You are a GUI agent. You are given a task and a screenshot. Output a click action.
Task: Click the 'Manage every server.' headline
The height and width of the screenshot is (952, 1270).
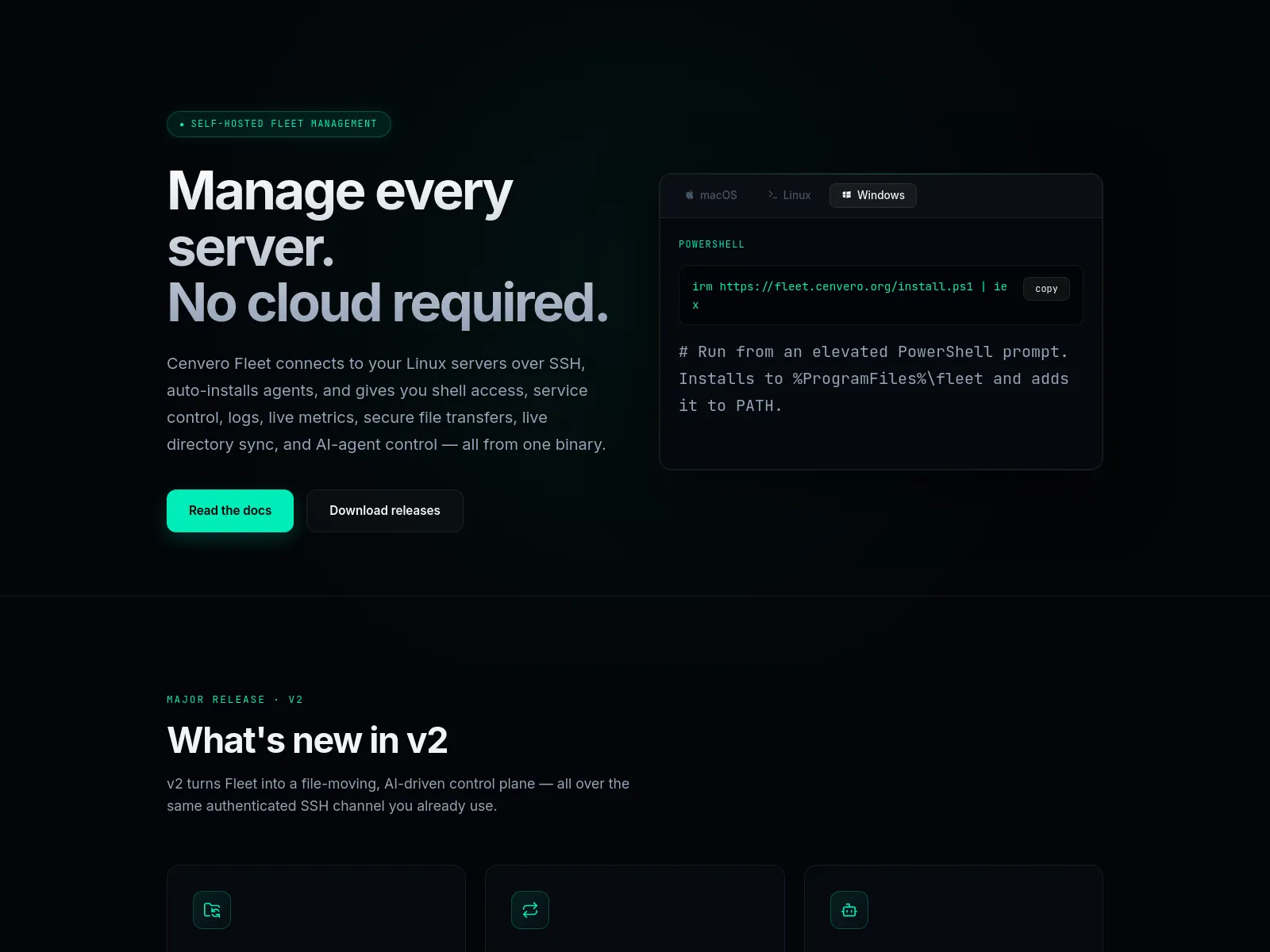click(x=341, y=219)
